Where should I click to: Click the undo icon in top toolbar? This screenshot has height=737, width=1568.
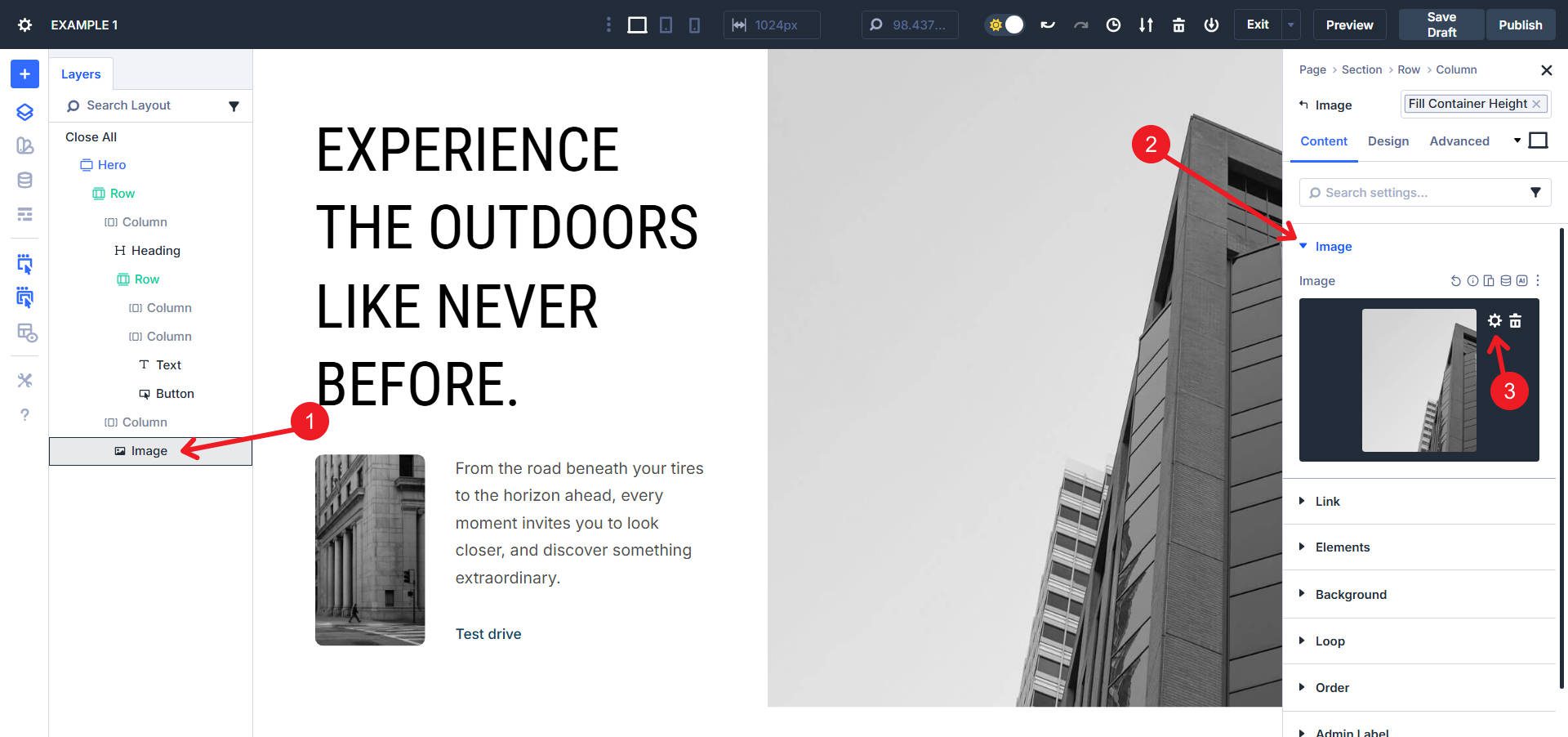point(1048,25)
